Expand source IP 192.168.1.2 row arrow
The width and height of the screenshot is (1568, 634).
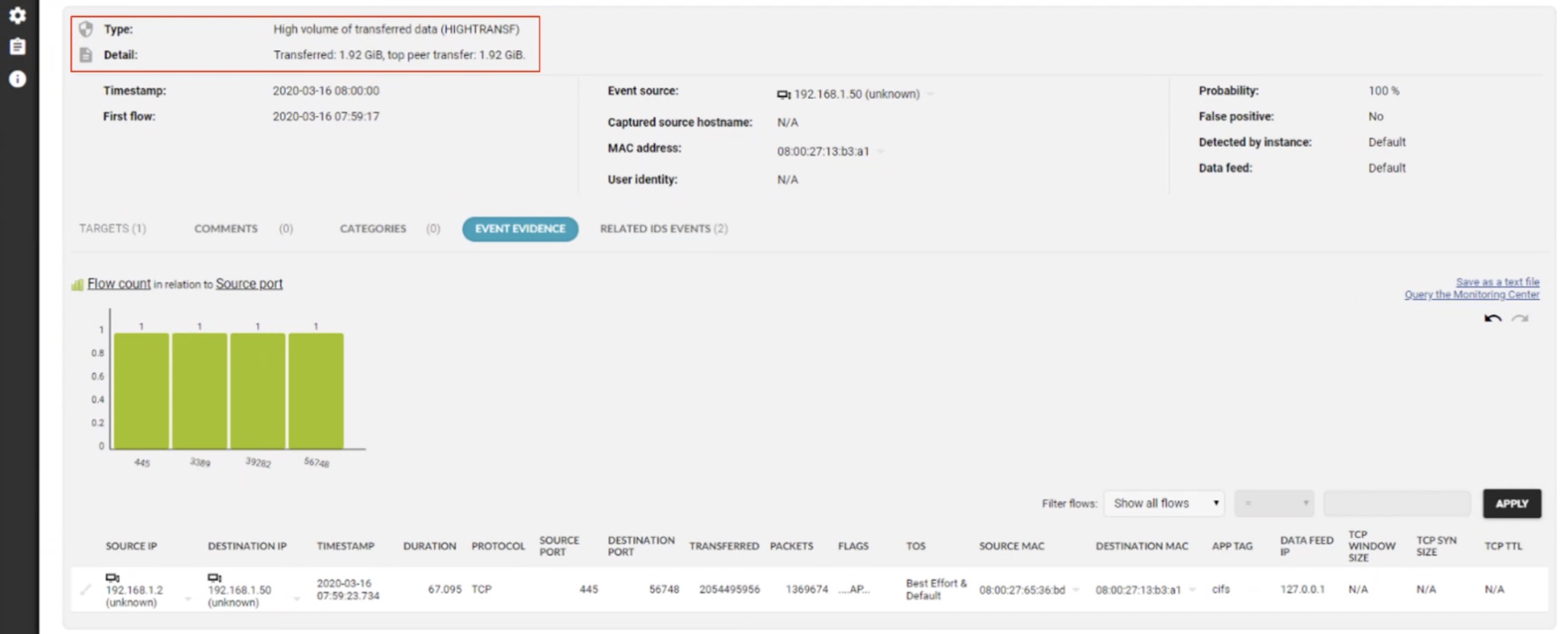tap(187, 599)
